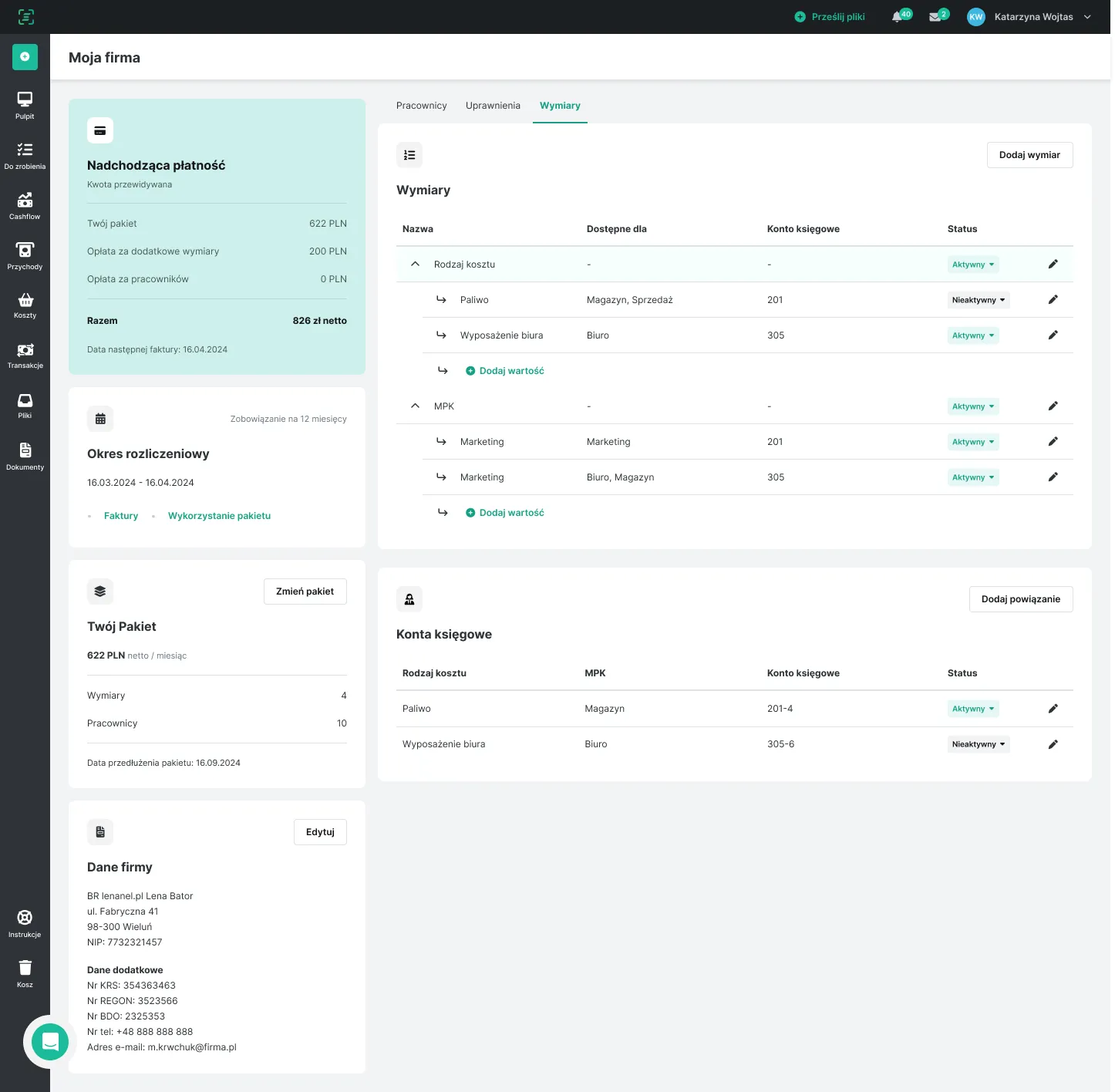Click the Nadchodząca płatność card icon
The image size is (1115, 1092).
click(x=100, y=130)
